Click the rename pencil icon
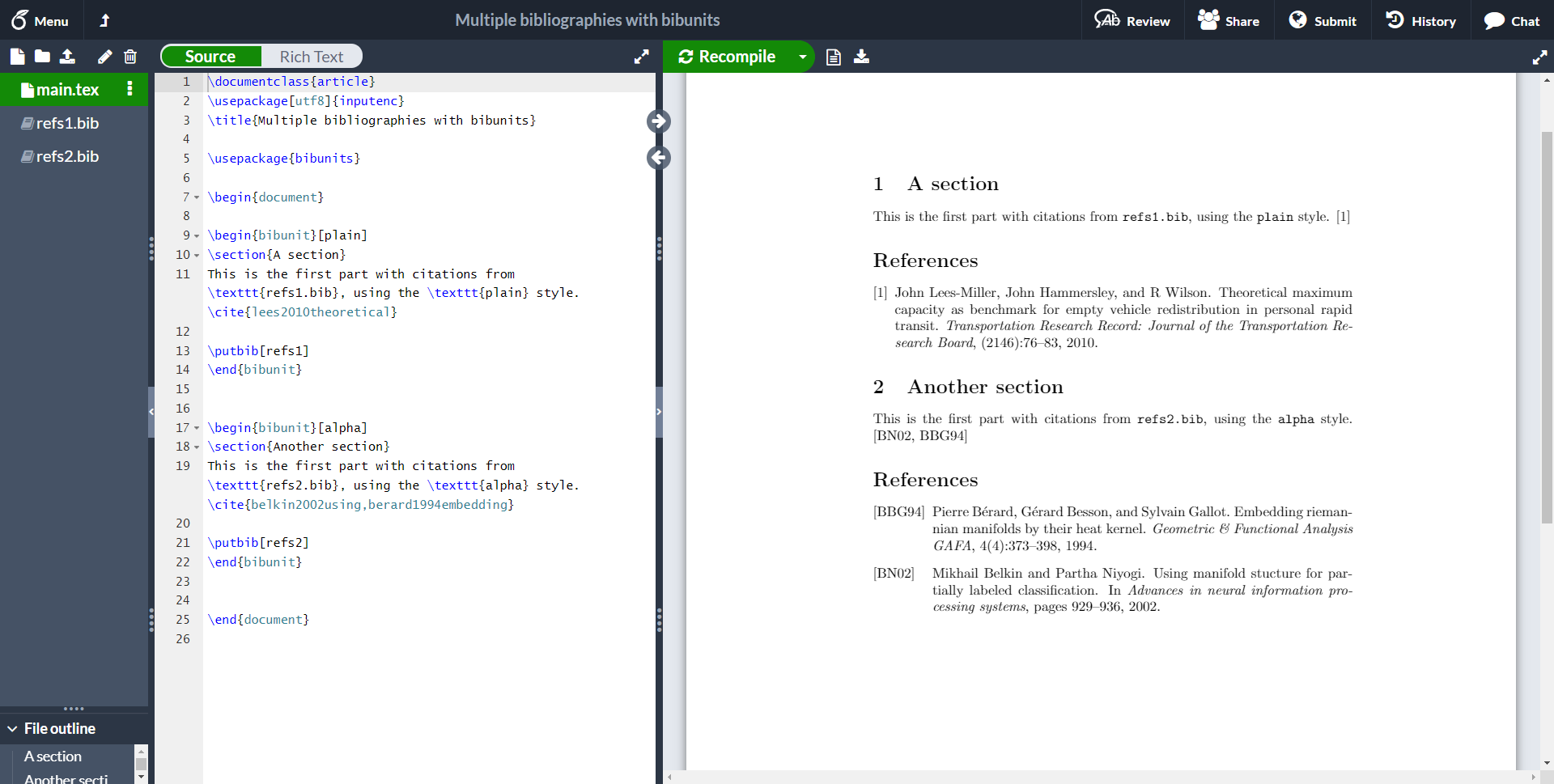This screenshot has width=1554, height=784. pyautogui.click(x=104, y=57)
